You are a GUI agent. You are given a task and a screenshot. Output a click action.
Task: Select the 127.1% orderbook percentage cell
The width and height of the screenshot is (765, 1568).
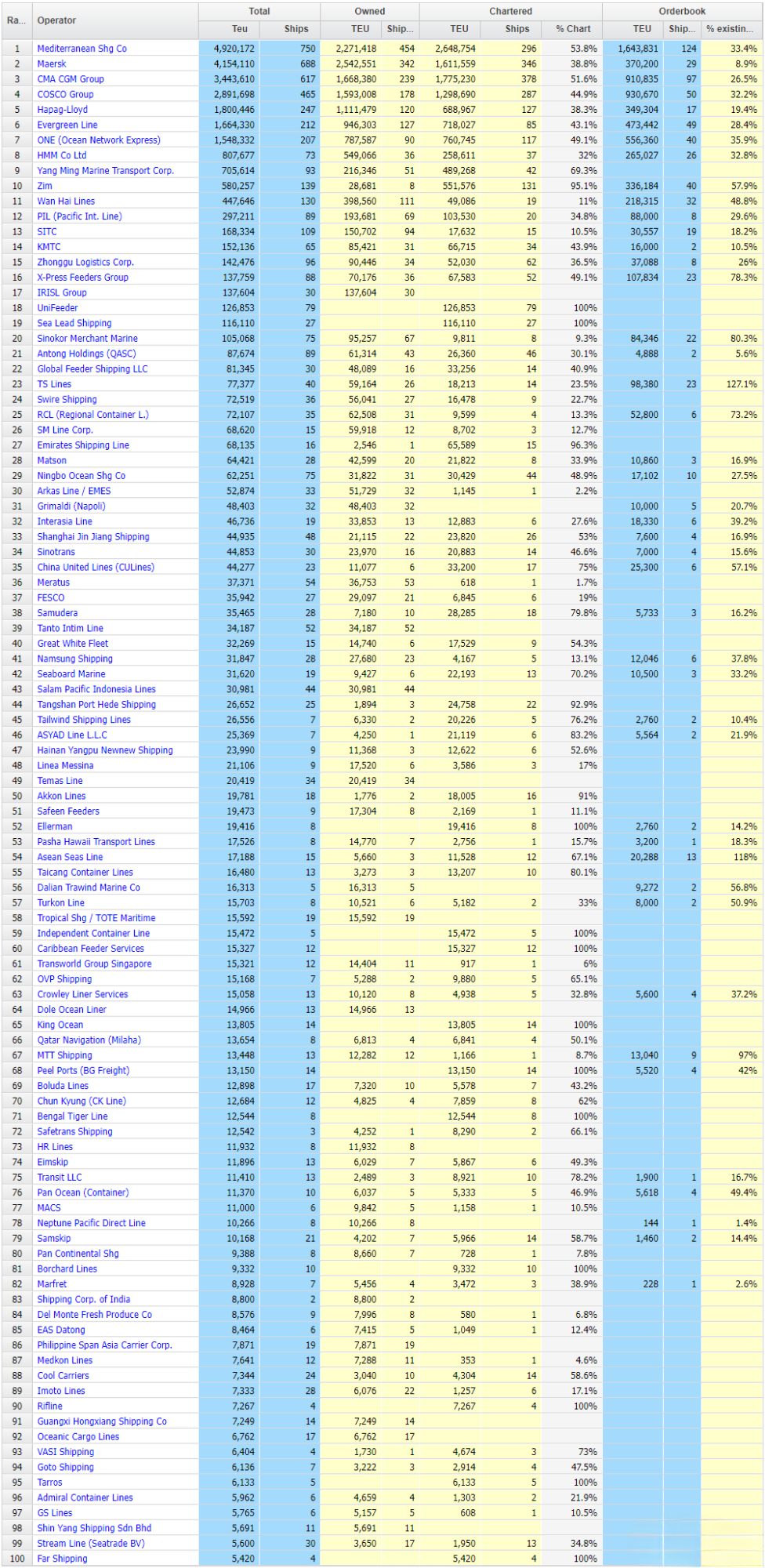coord(732,385)
